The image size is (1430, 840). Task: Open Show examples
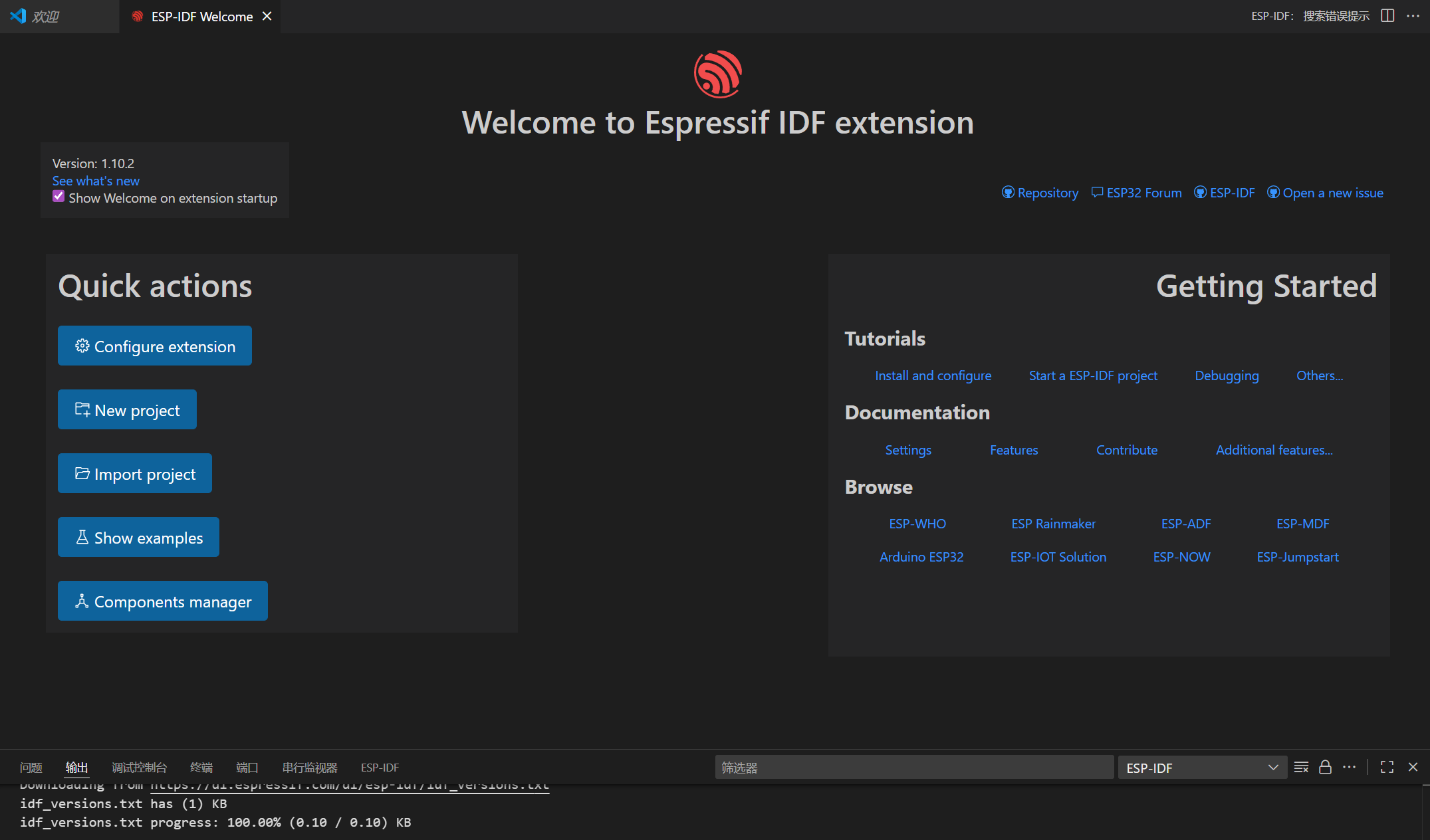(x=138, y=537)
